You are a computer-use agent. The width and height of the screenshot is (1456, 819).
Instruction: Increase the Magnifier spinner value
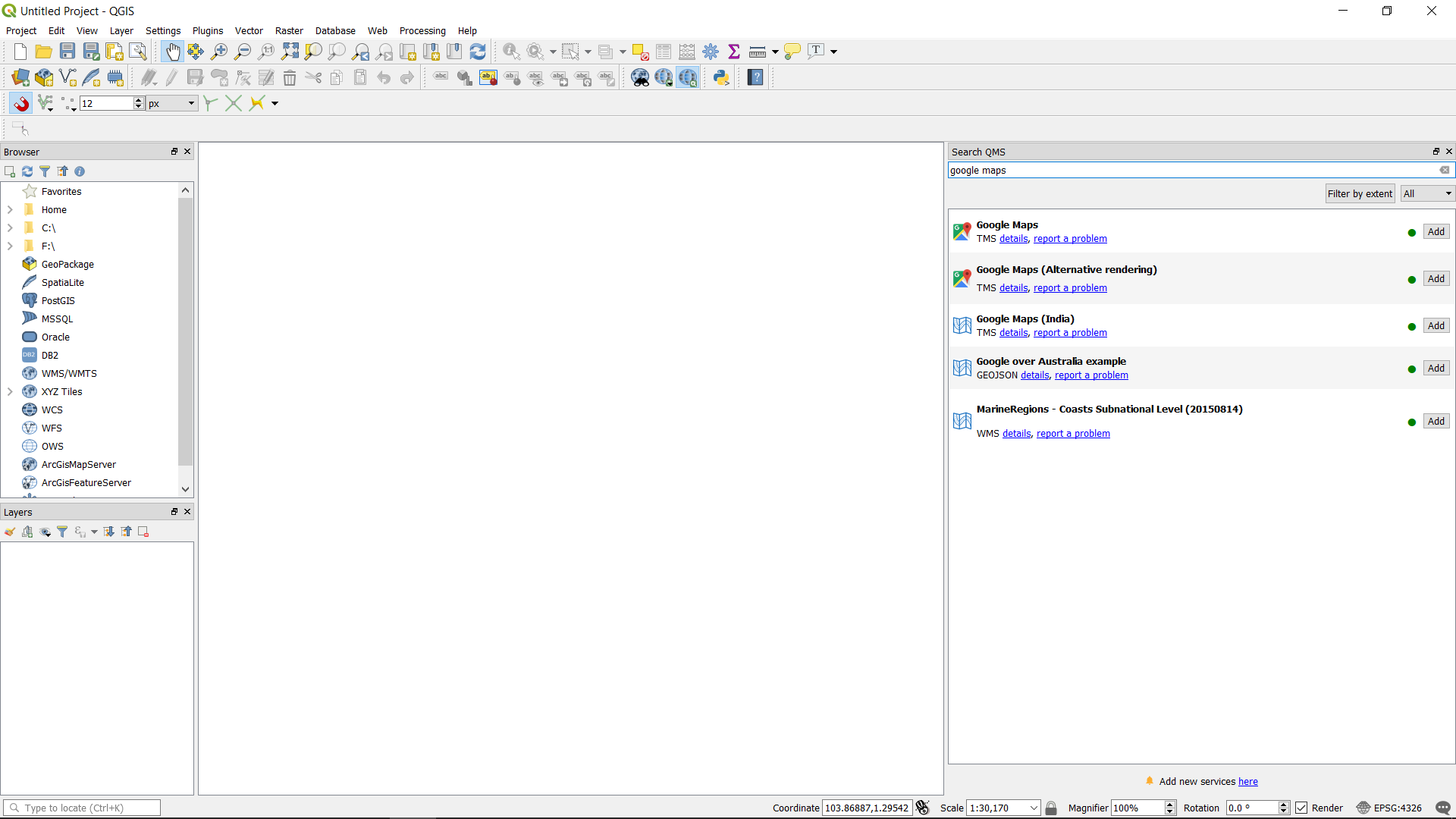click(1170, 804)
